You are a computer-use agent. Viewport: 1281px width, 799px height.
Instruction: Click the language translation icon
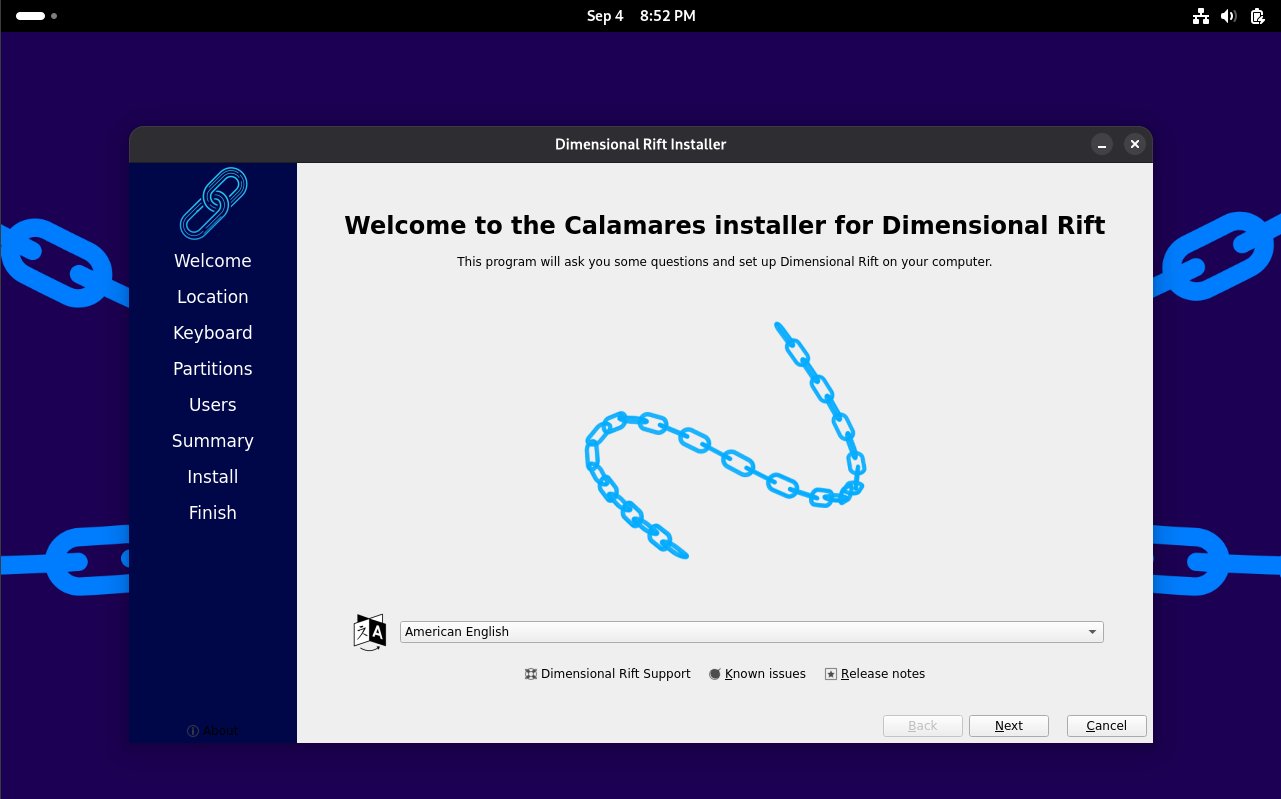click(370, 632)
